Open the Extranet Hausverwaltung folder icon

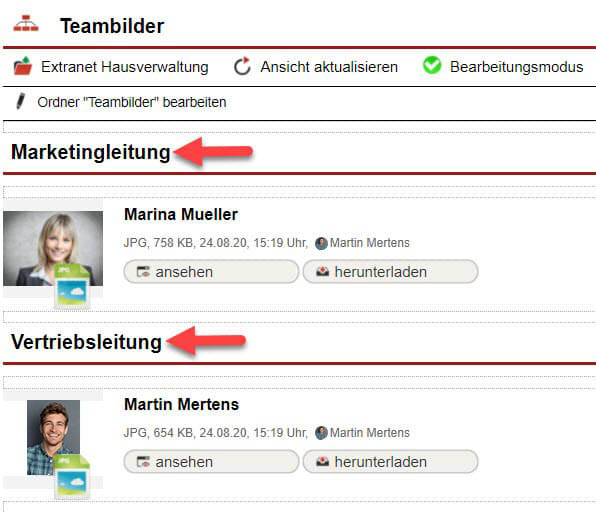point(22,66)
